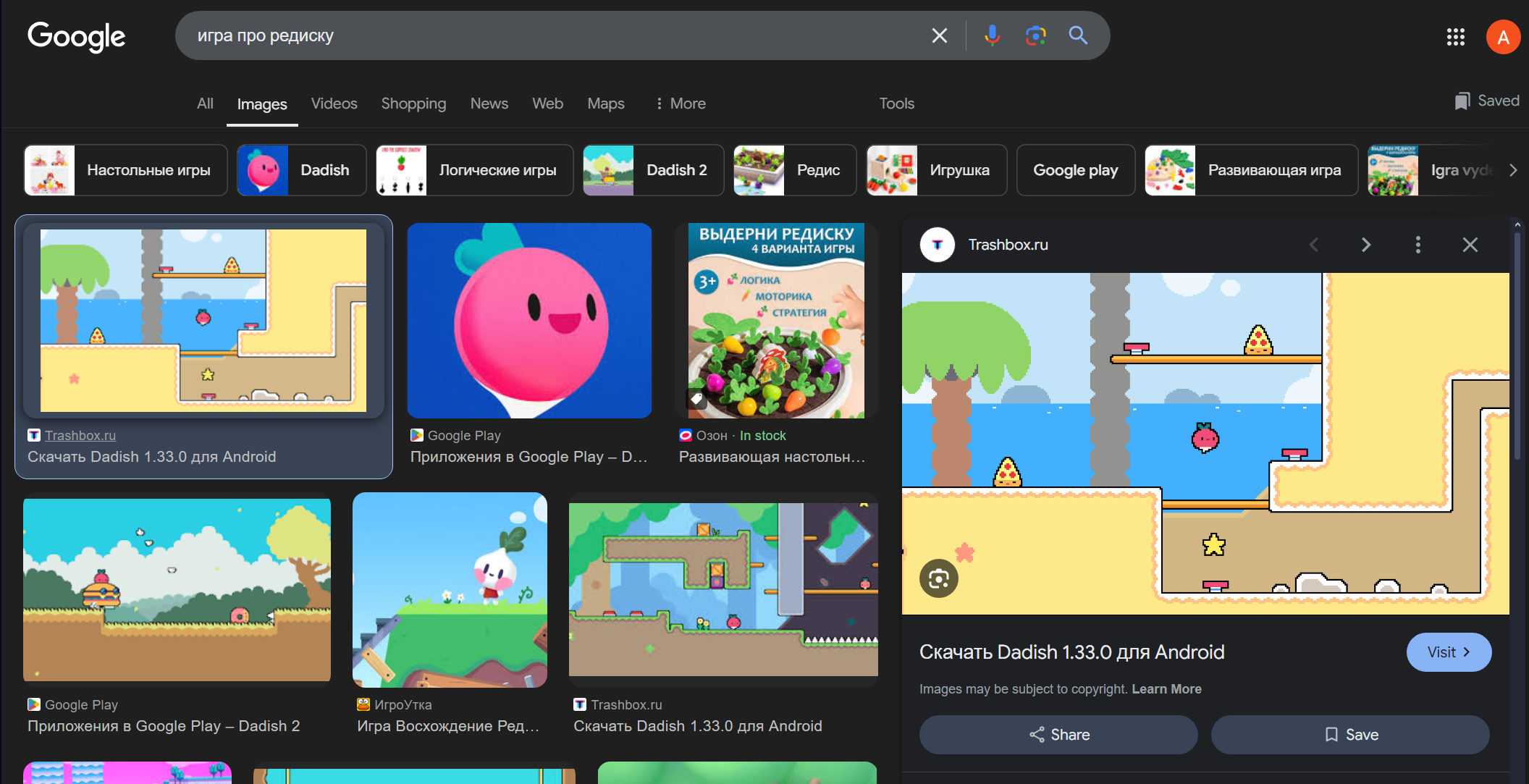Image resolution: width=1529 pixels, height=784 pixels.
Task: Click the large preview image
Action: tap(1205, 444)
